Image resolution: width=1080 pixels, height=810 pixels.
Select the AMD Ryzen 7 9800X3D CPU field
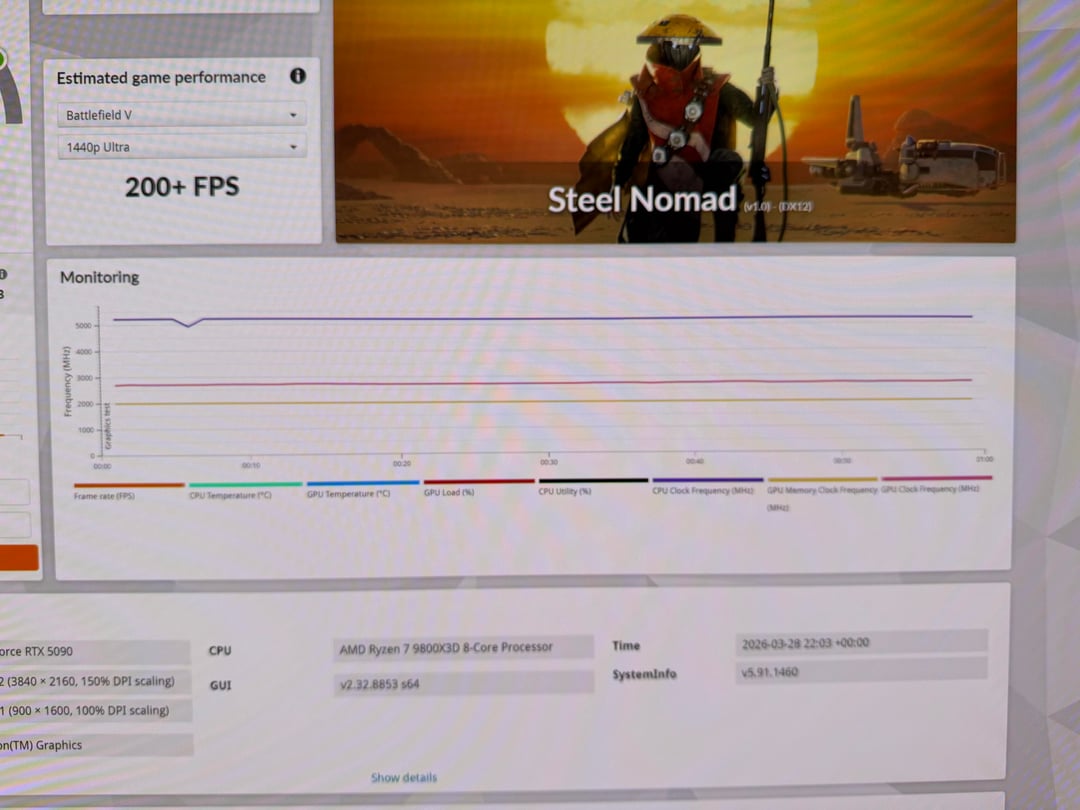[x=445, y=648]
